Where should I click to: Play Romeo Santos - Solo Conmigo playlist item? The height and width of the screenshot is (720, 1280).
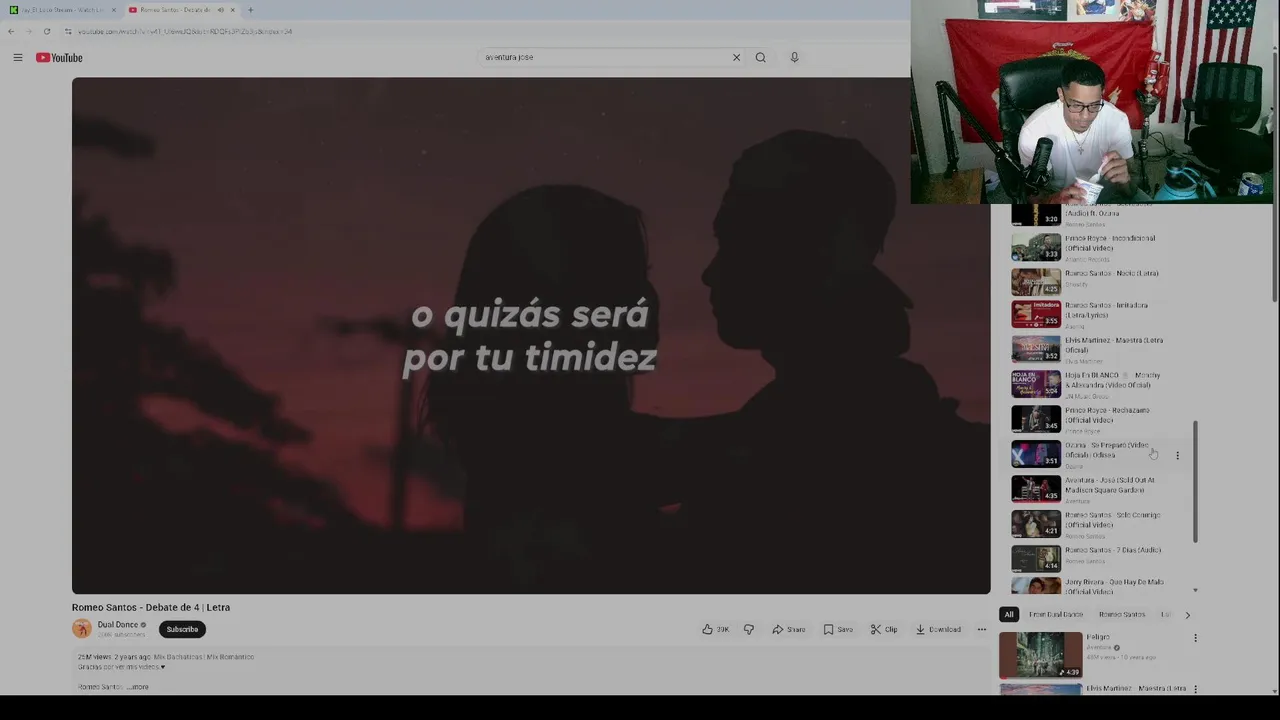click(1095, 524)
